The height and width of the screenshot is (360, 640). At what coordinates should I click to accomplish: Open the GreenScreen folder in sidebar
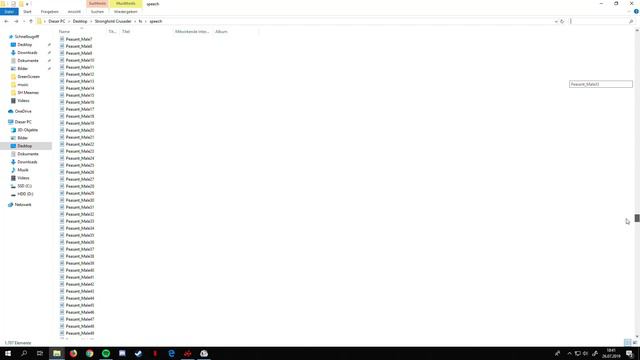pyautogui.click(x=29, y=77)
